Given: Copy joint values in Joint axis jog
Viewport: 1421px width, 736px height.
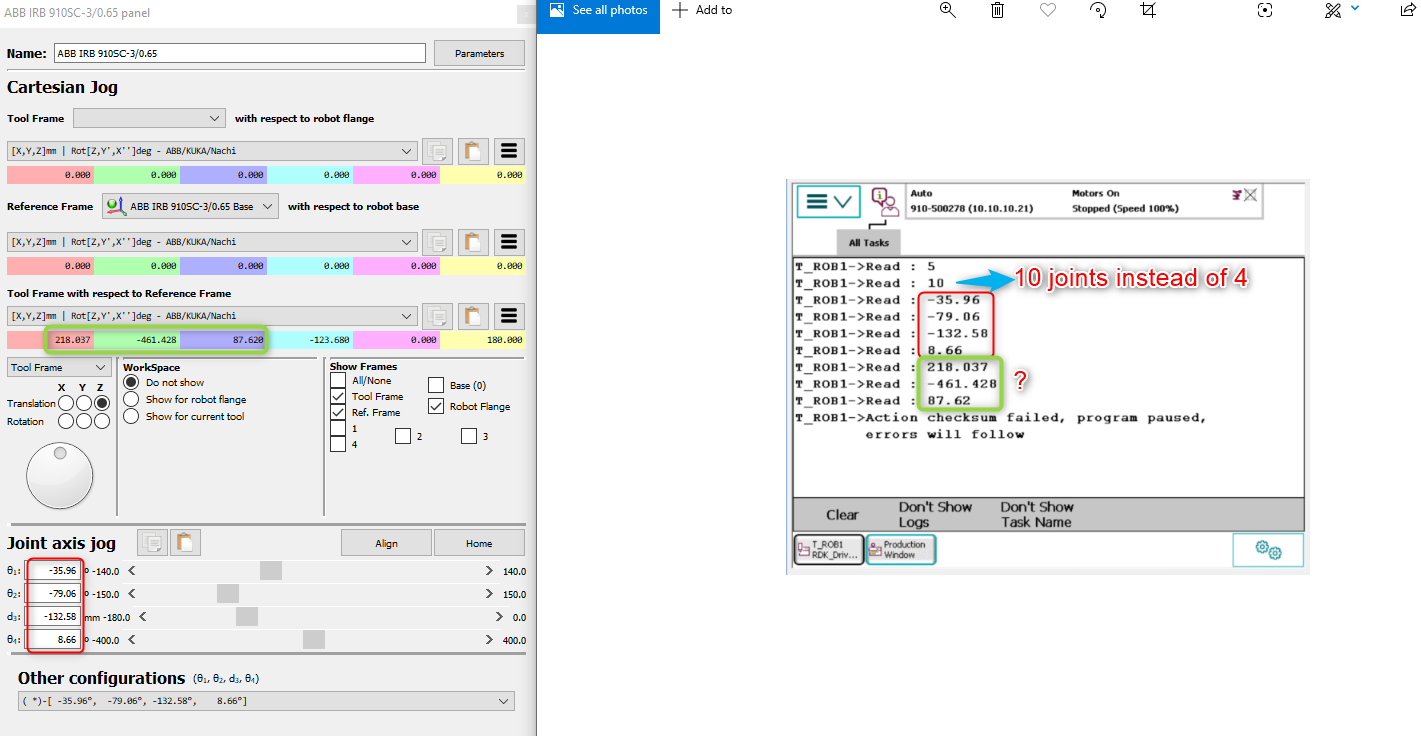Looking at the screenshot, I should coord(153,542).
